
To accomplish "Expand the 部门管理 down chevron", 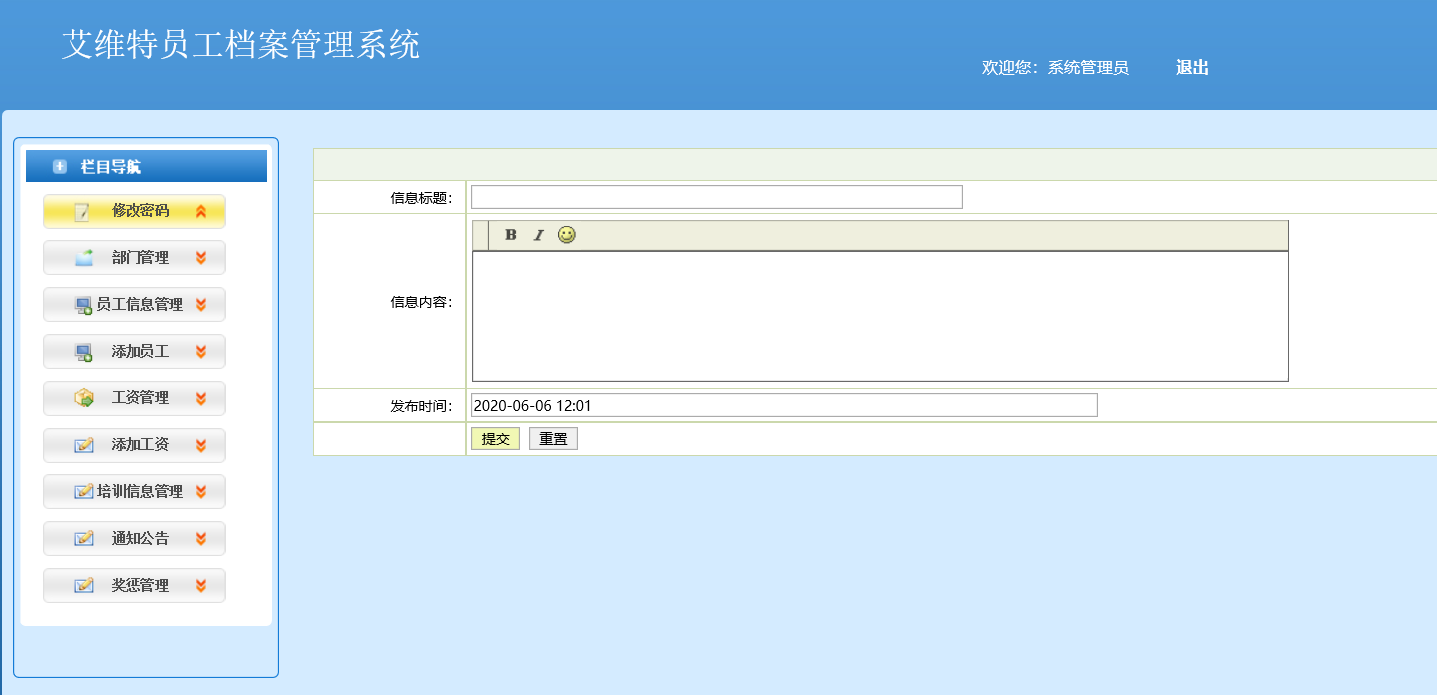I will [x=201, y=258].
